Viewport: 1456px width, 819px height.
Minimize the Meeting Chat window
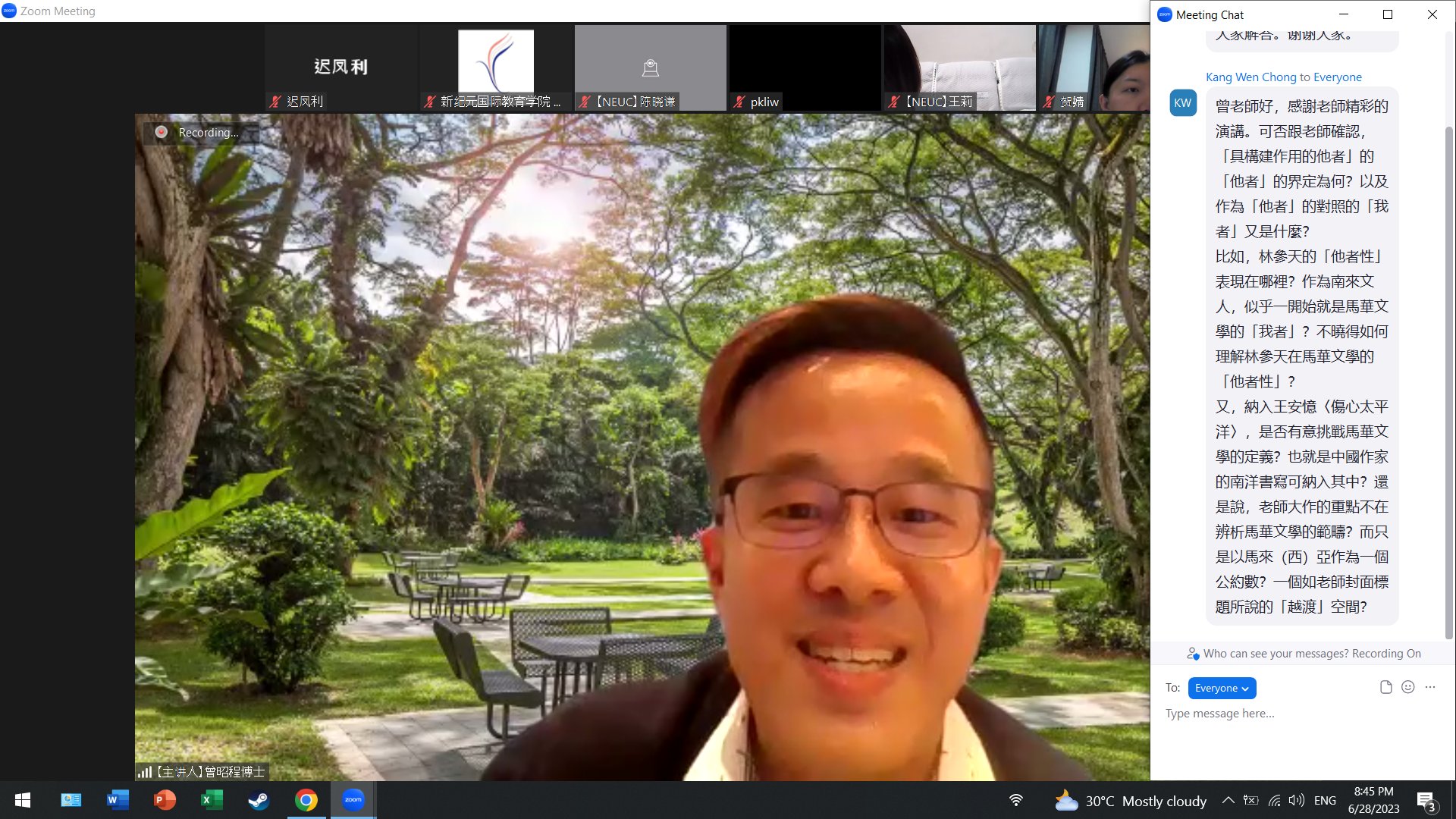point(1343,14)
